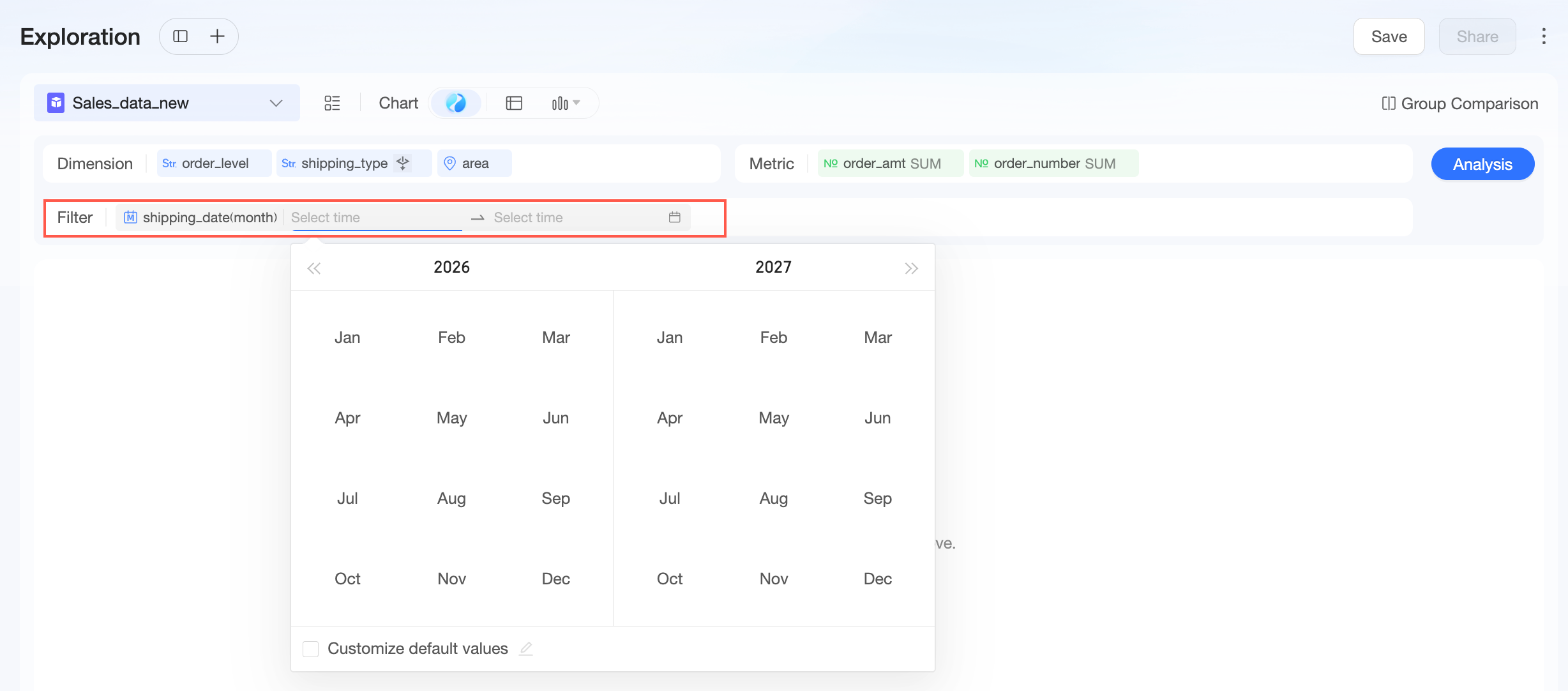
Task: Click the blue Analysis button
Action: (1482, 164)
